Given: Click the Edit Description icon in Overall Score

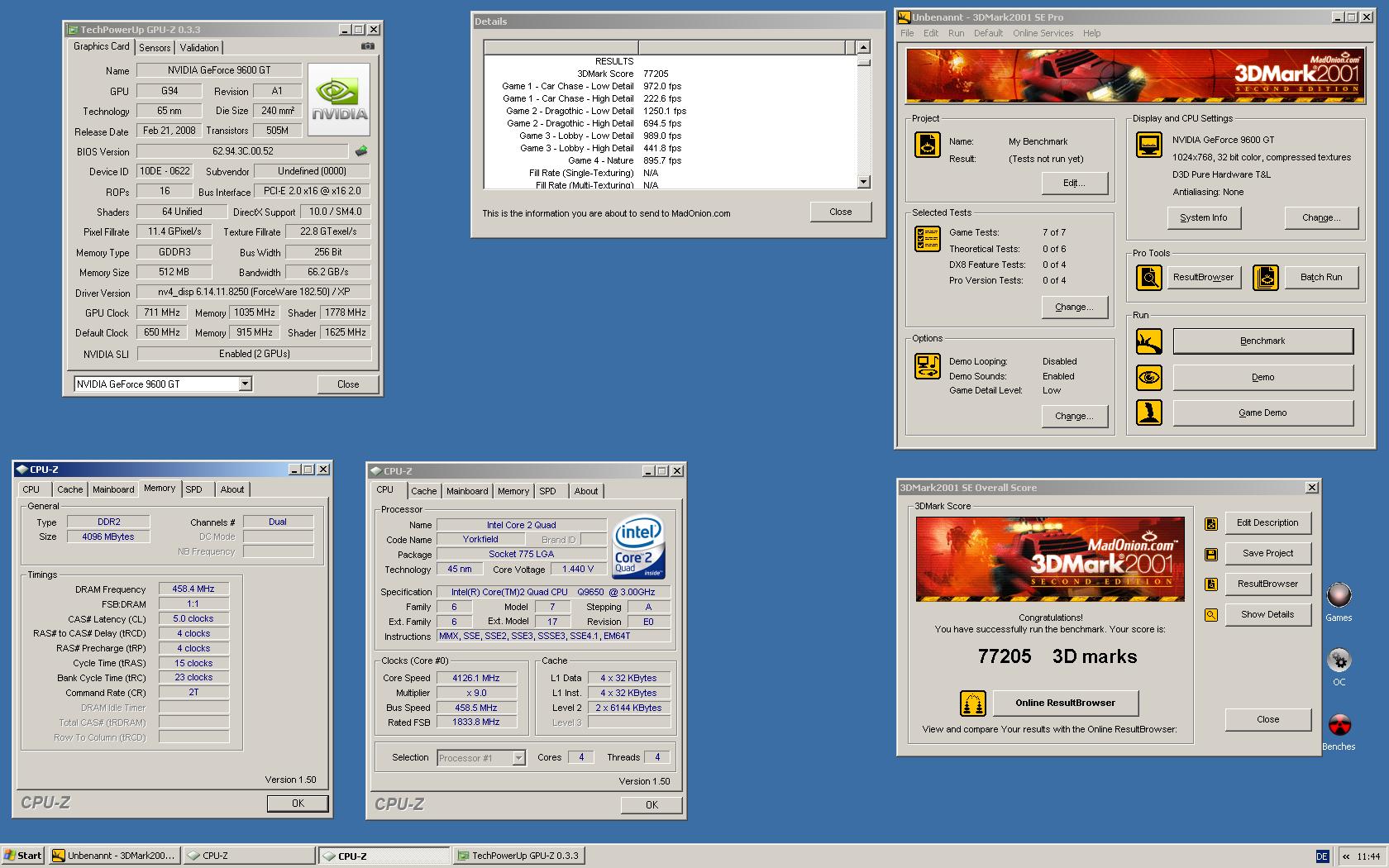Looking at the screenshot, I should (1211, 523).
